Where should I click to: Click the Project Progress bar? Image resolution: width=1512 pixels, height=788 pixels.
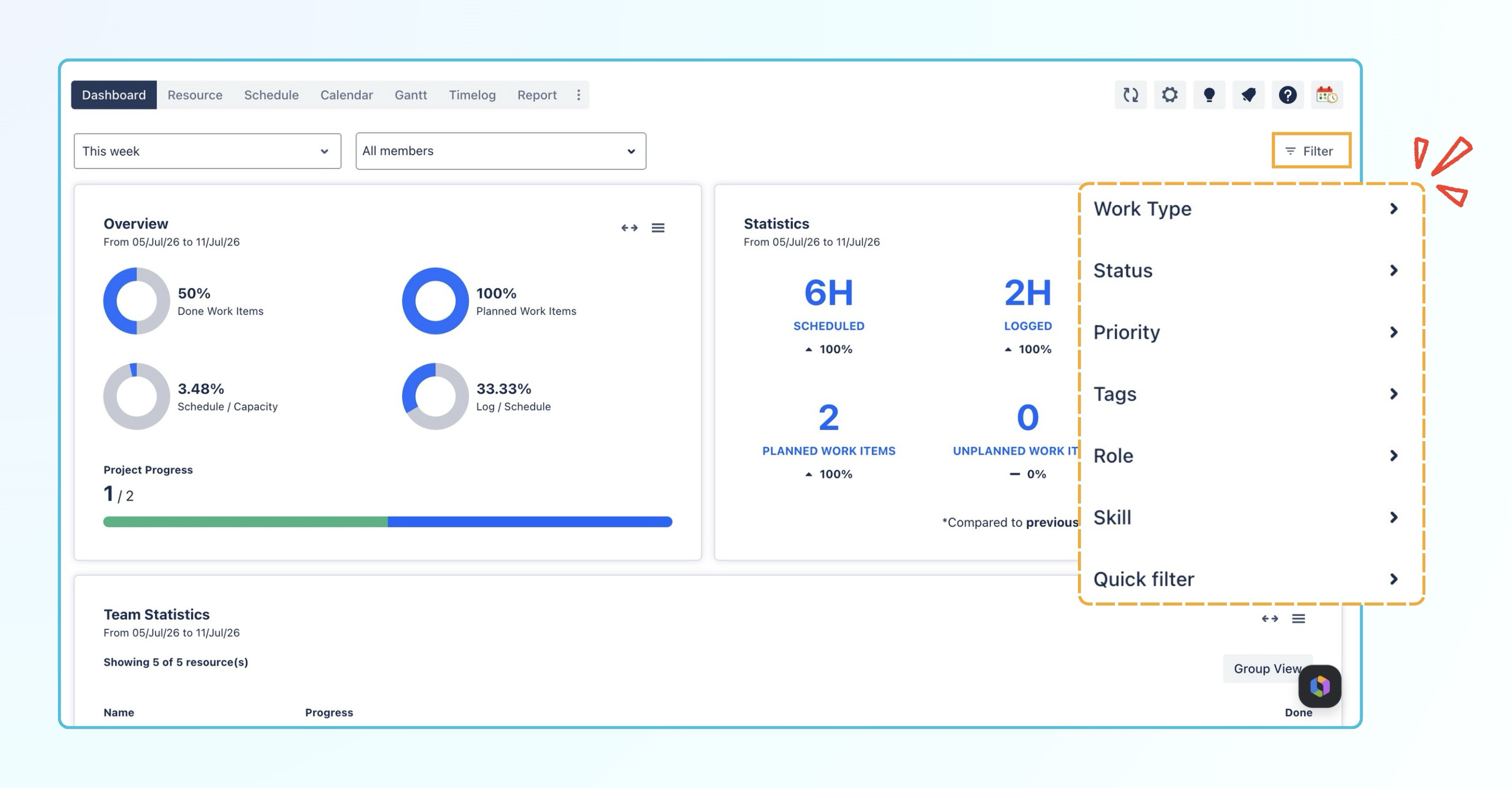pos(388,522)
